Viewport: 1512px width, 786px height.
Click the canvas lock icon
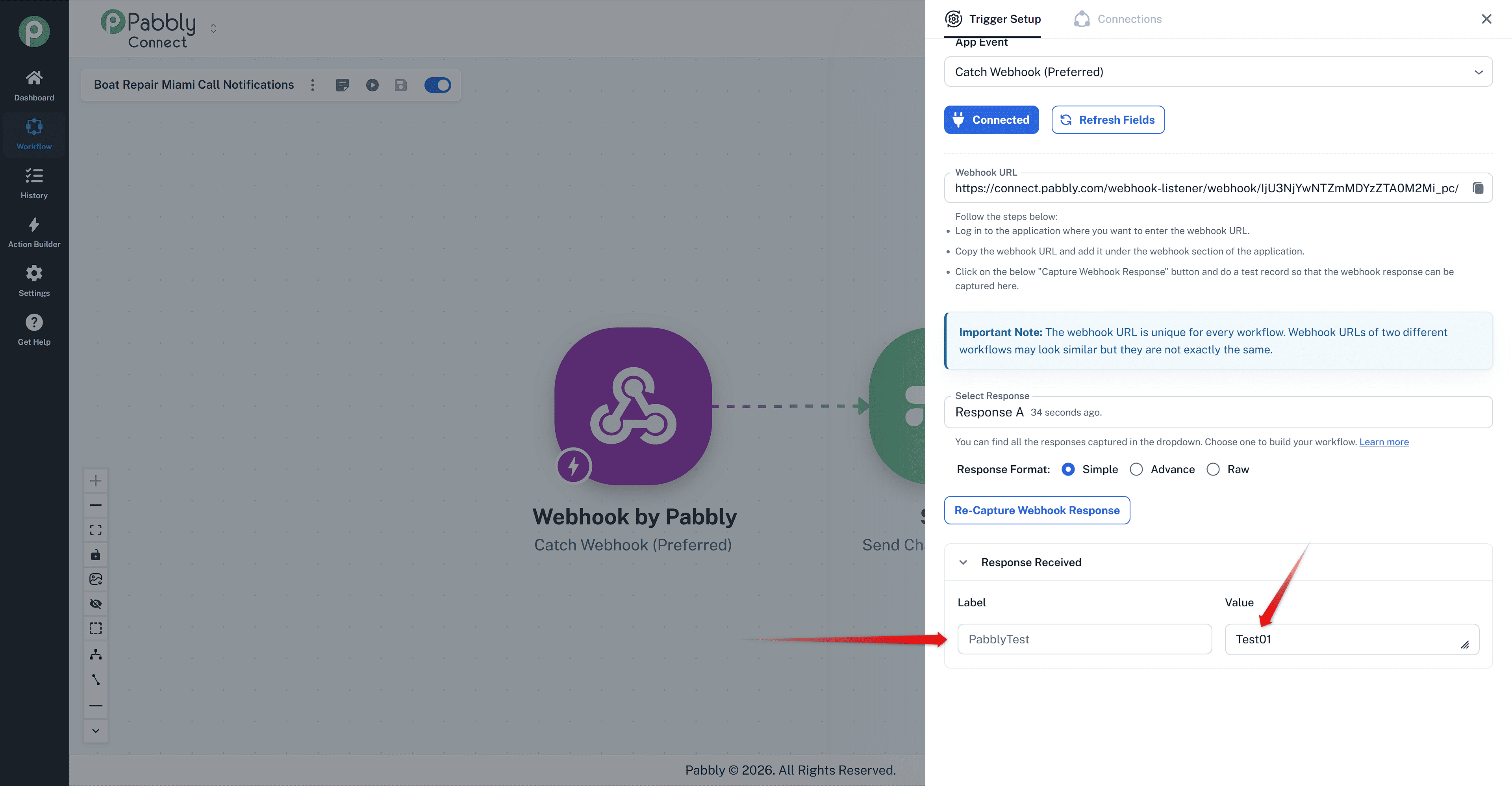(x=96, y=555)
